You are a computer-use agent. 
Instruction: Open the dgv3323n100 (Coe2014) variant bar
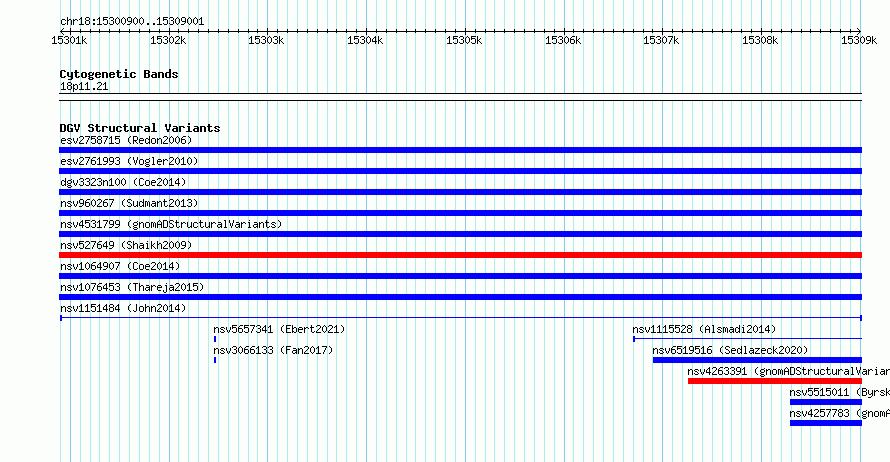coord(460,192)
